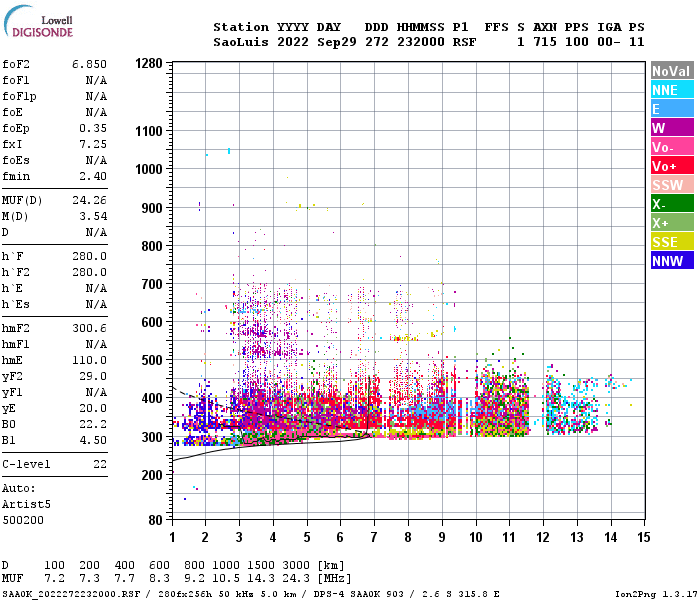Click the RSF value under P1
700x600 pixels.
click(x=464, y=42)
